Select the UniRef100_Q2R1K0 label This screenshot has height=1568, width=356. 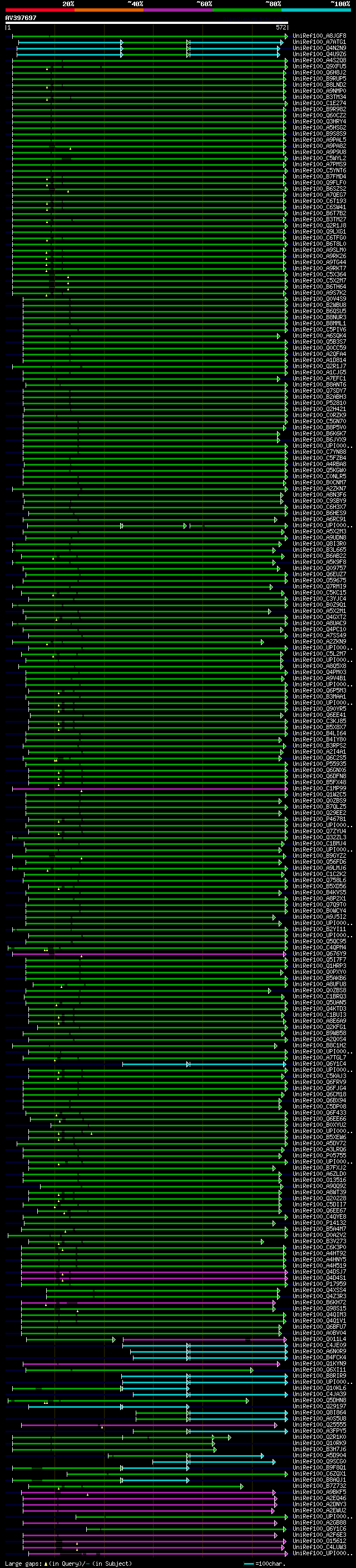pyautogui.click(x=319, y=1437)
